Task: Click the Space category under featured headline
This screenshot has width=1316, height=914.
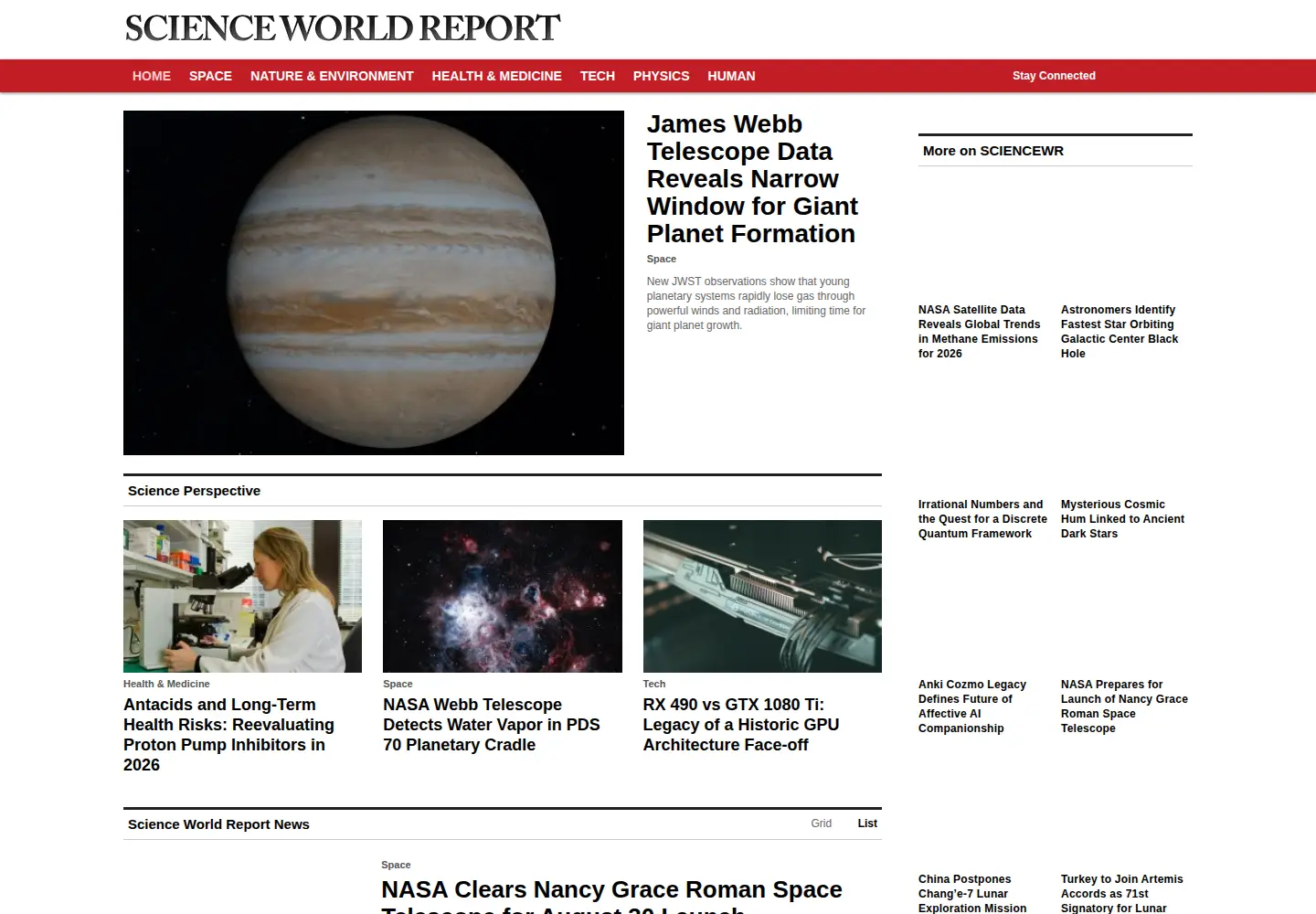Action: 662,259
